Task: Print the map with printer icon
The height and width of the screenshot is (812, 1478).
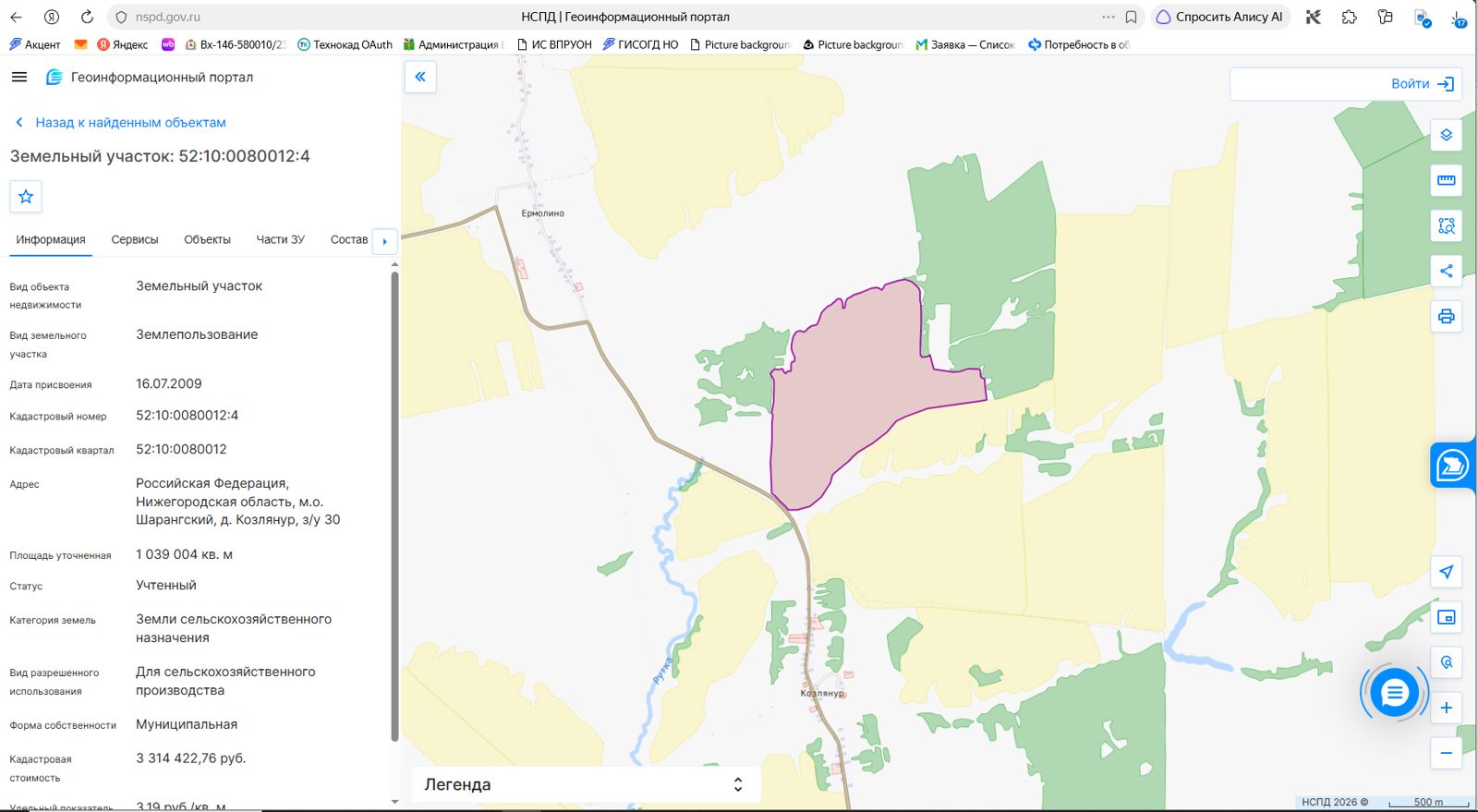Action: [x=1446, y=316]
